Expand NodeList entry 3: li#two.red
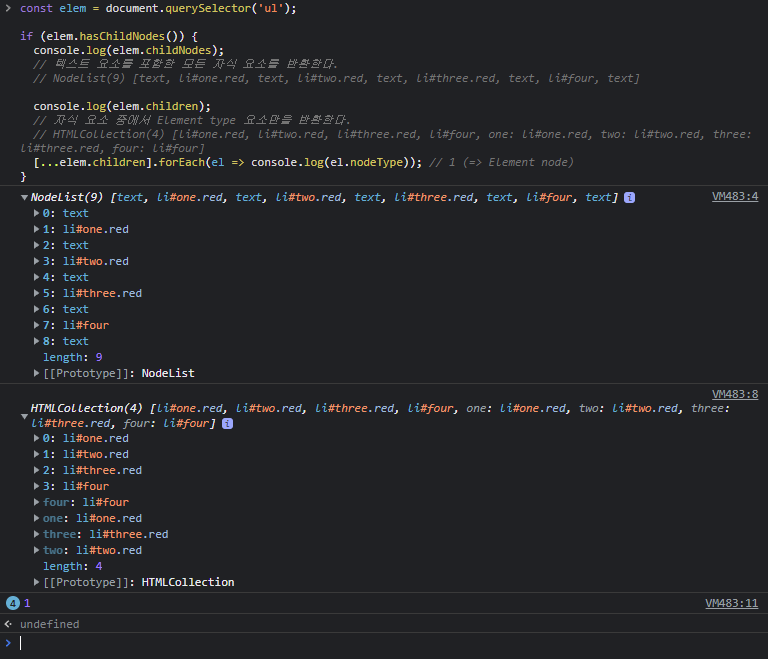Screen dimensions: 768x659 click(x=36, y=261)
